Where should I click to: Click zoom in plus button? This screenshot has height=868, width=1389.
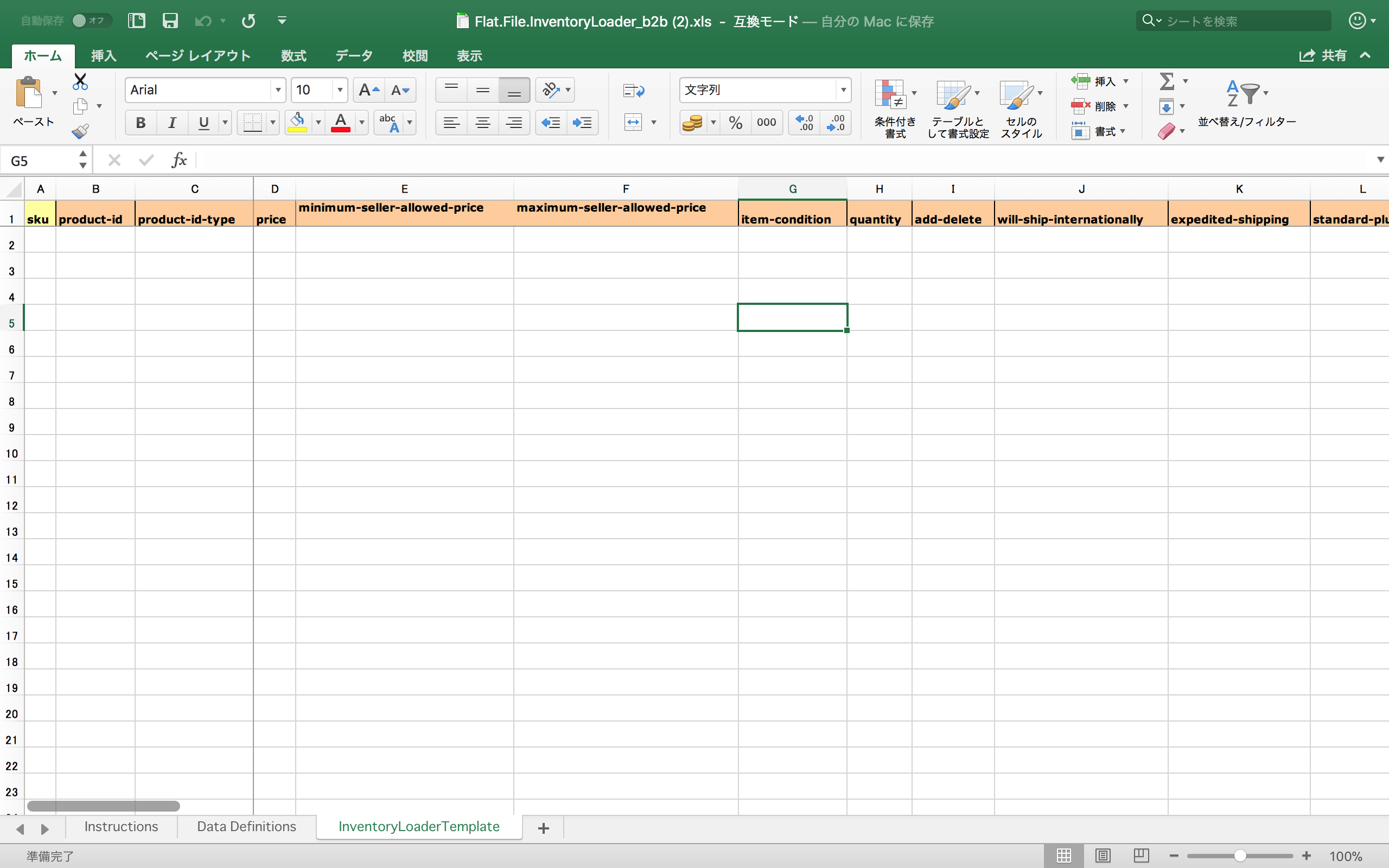pos(1307,856)
